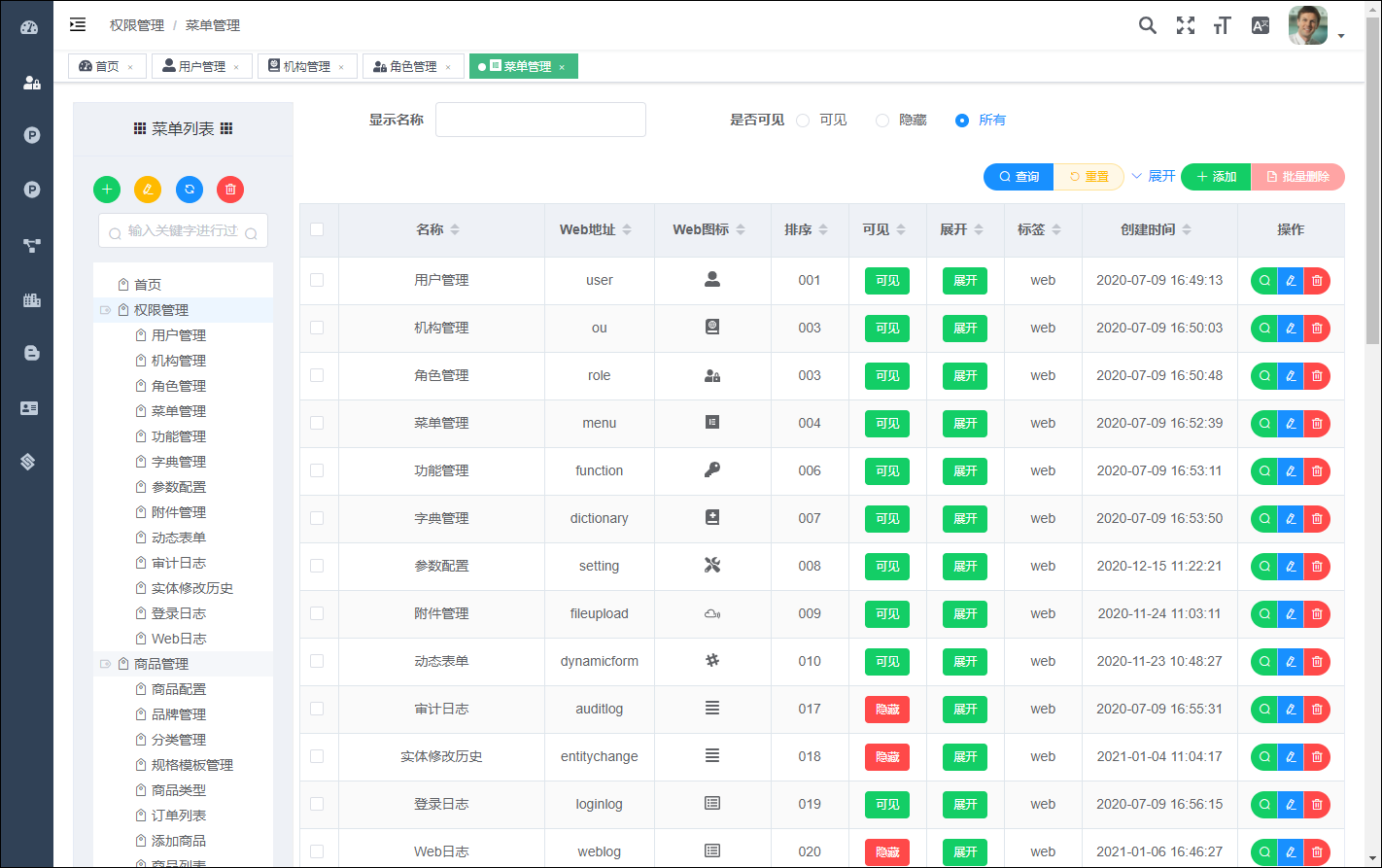Delete the 用户管理 row using trash icon
This screenshot has height=868, width=1382.
click(1317, 281)
